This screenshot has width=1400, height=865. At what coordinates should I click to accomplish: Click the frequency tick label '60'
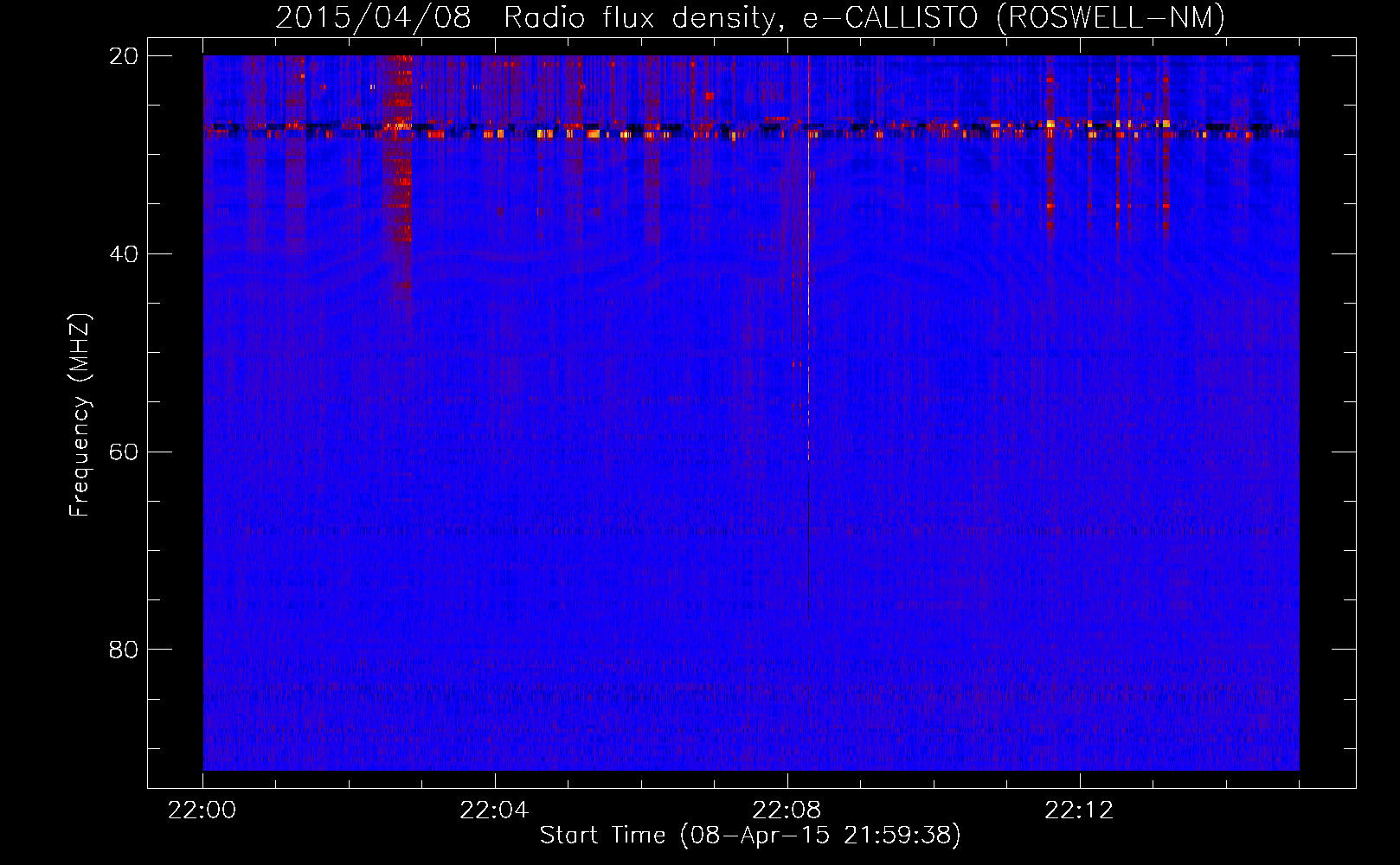click(124, 452)
